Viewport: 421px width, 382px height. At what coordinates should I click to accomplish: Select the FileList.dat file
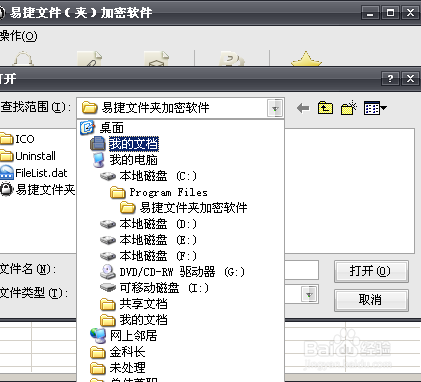click(x=34, y=173)
